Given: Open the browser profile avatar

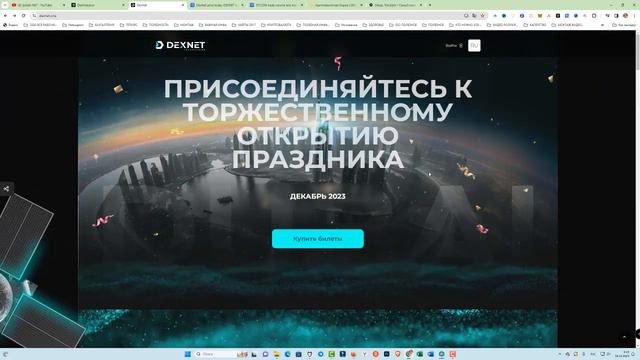Looking at the screenshot, I should pyautogui.click(x=625, y=16).
